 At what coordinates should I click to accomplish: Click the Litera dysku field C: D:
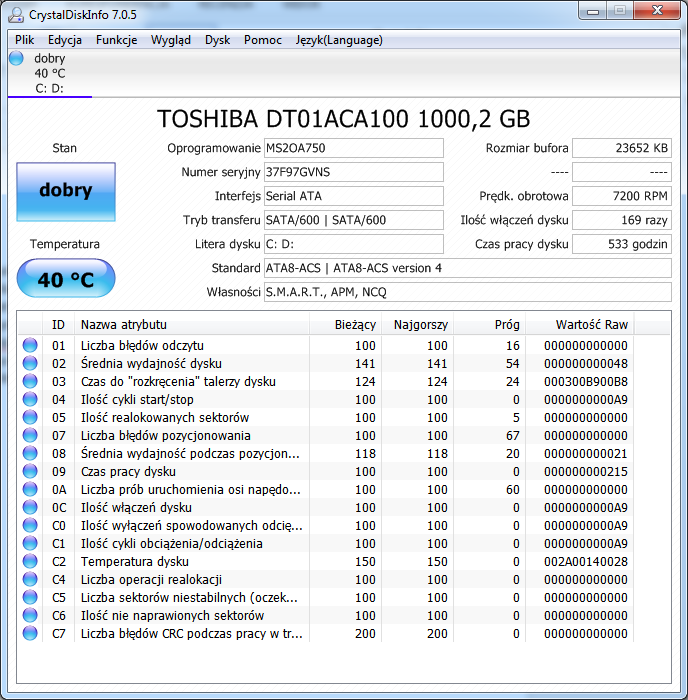[x=354, y=244]
